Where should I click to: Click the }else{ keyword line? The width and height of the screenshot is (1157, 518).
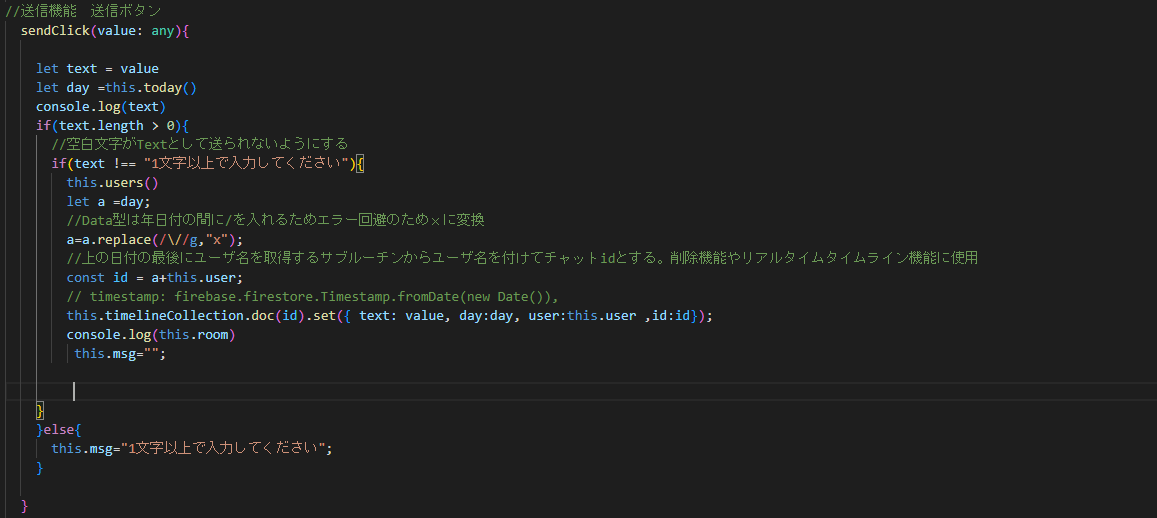59,429
